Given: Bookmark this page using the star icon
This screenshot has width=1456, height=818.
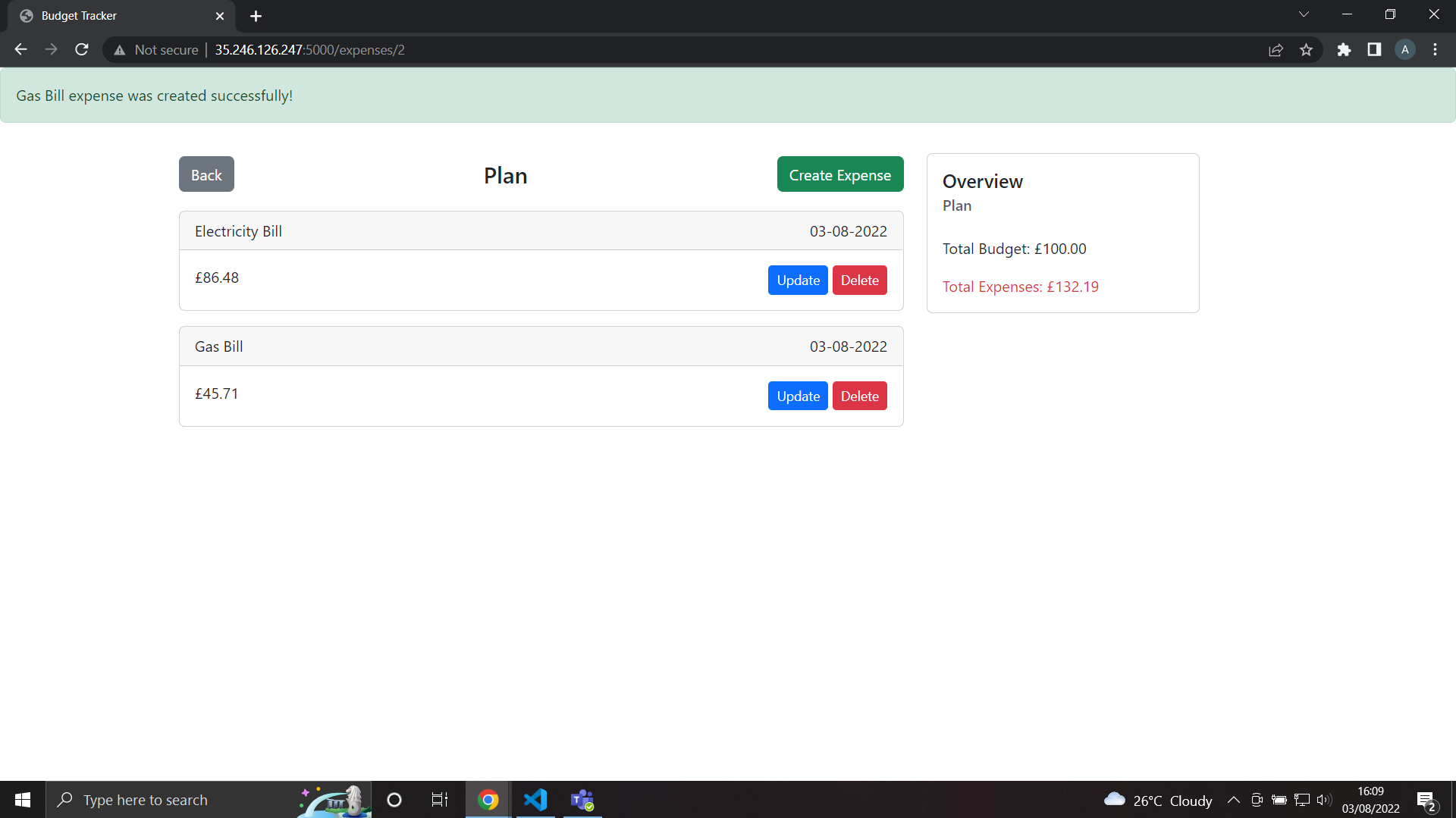Looking at the screenshot, I should [x=1307, y=49].
